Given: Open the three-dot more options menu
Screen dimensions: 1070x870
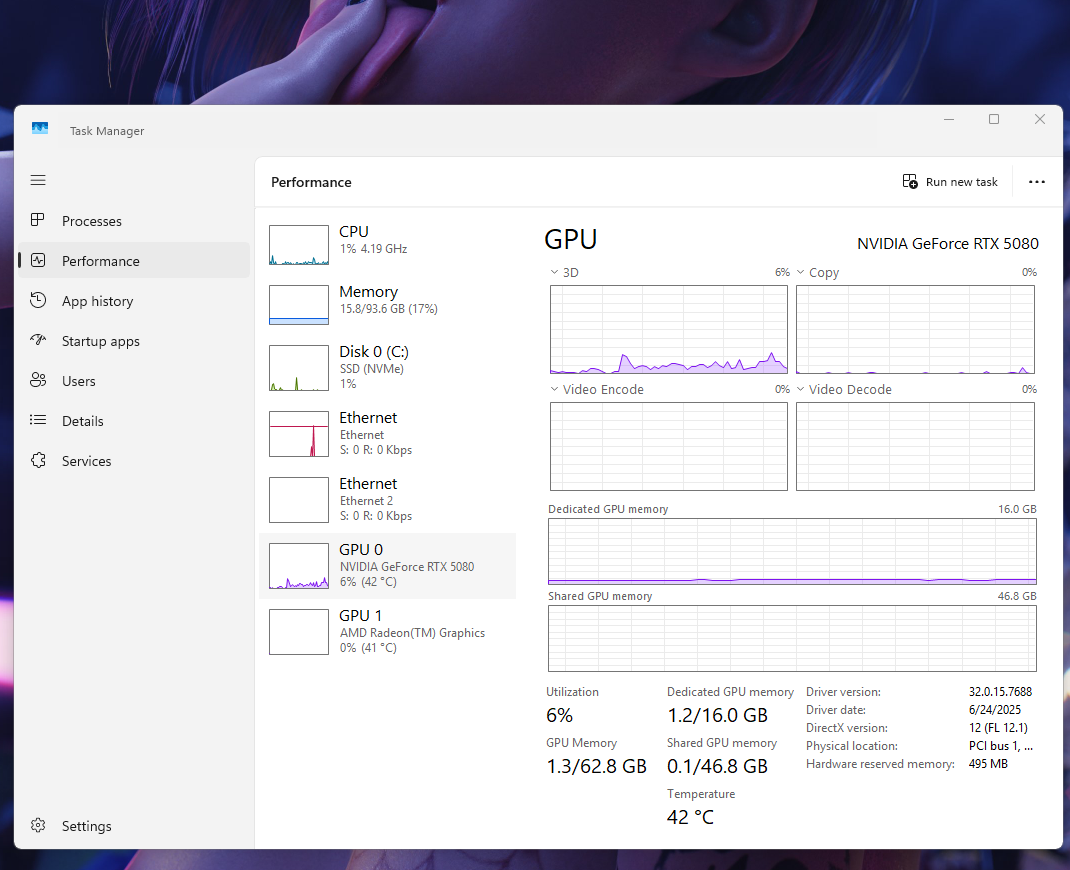Looking at the screenshot, I should [x=1037, y=182].
